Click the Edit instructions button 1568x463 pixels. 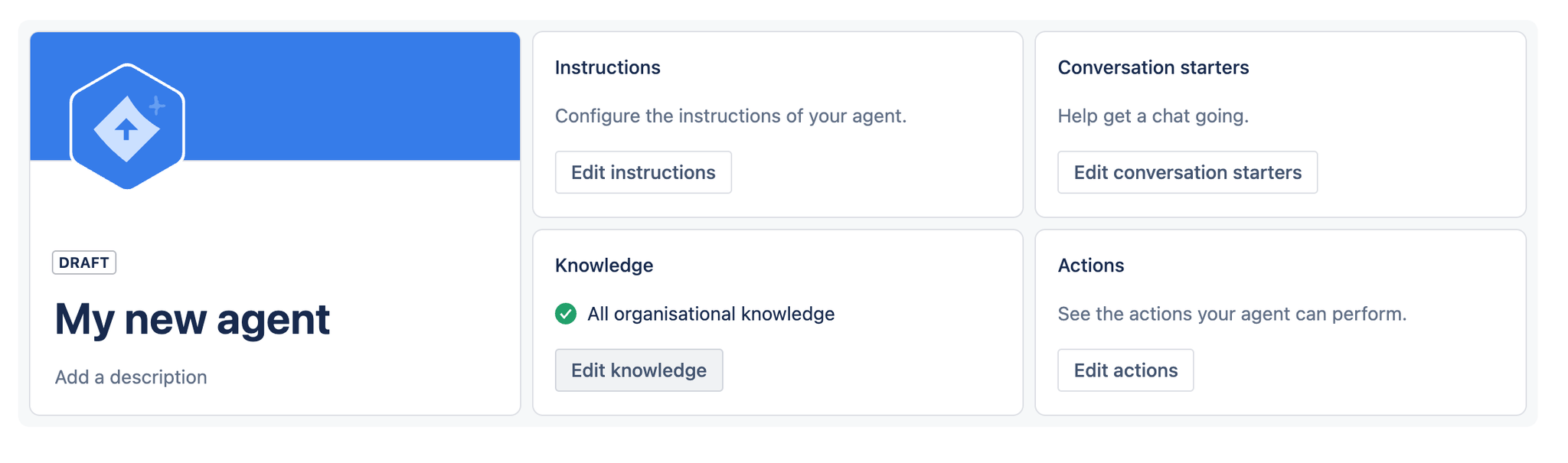643,172
